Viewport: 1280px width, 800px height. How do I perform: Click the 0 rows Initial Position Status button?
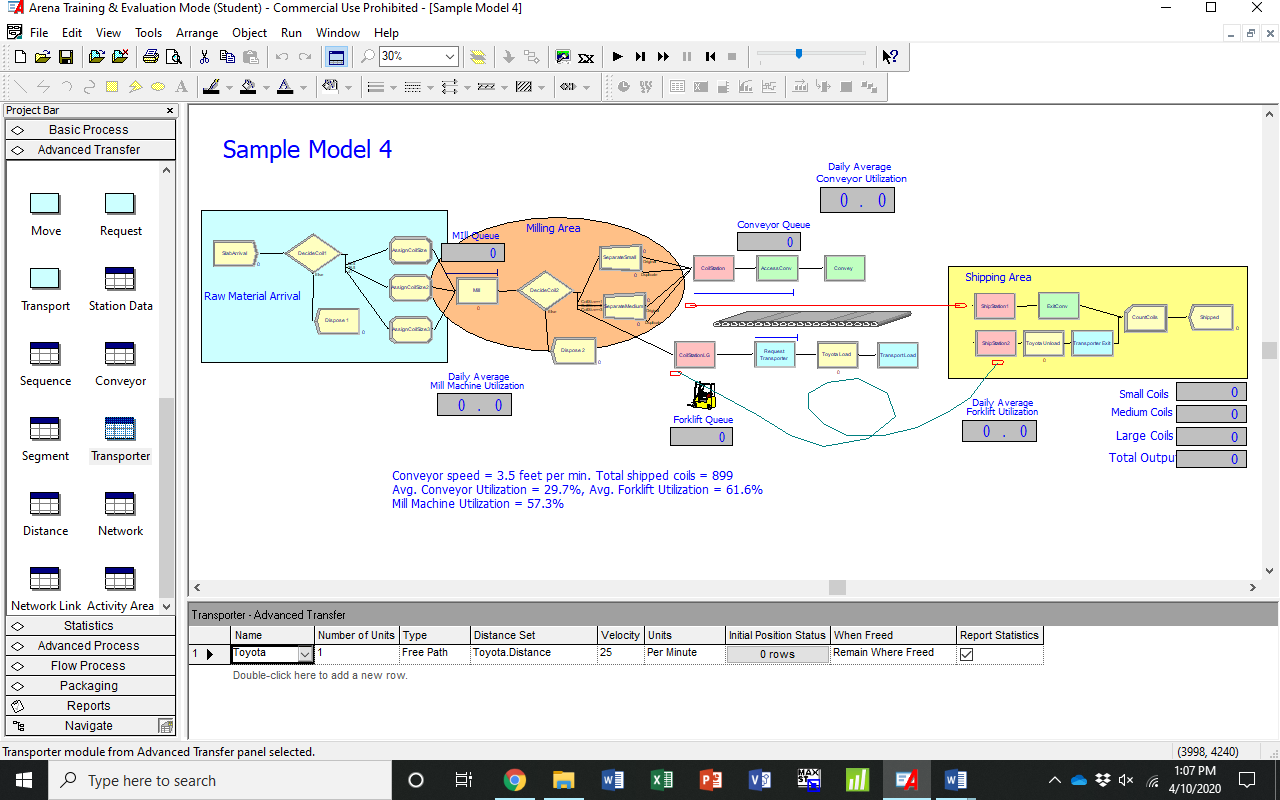click(777, 654)
